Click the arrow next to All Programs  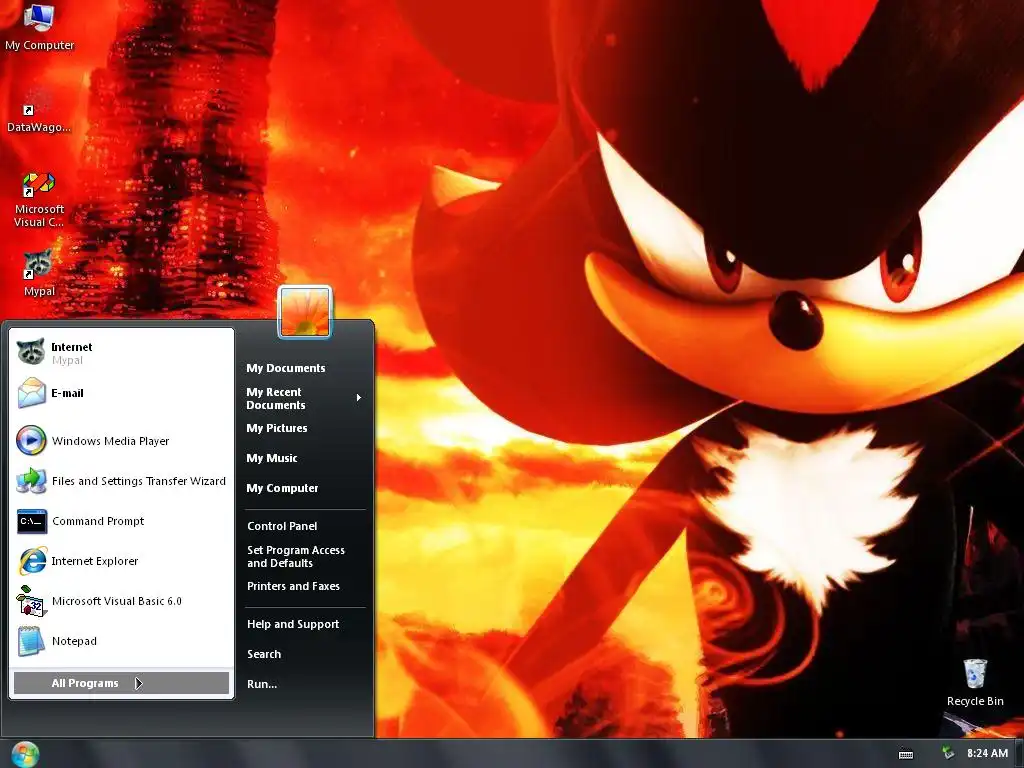click(x=138, y=683)
